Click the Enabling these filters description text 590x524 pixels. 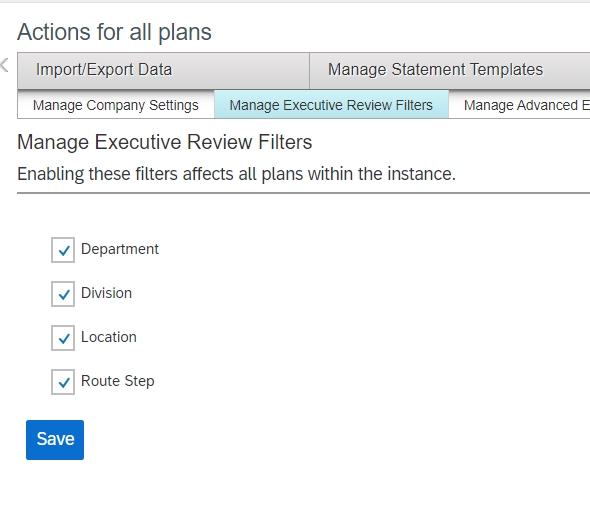click(236, 174)
